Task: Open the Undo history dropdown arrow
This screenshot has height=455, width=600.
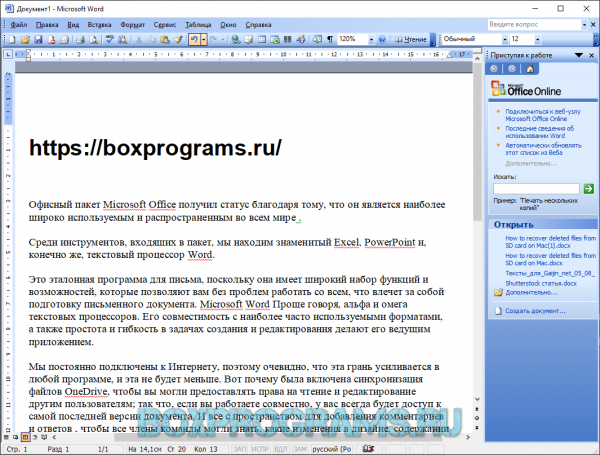Action: [x=204, y=39]
